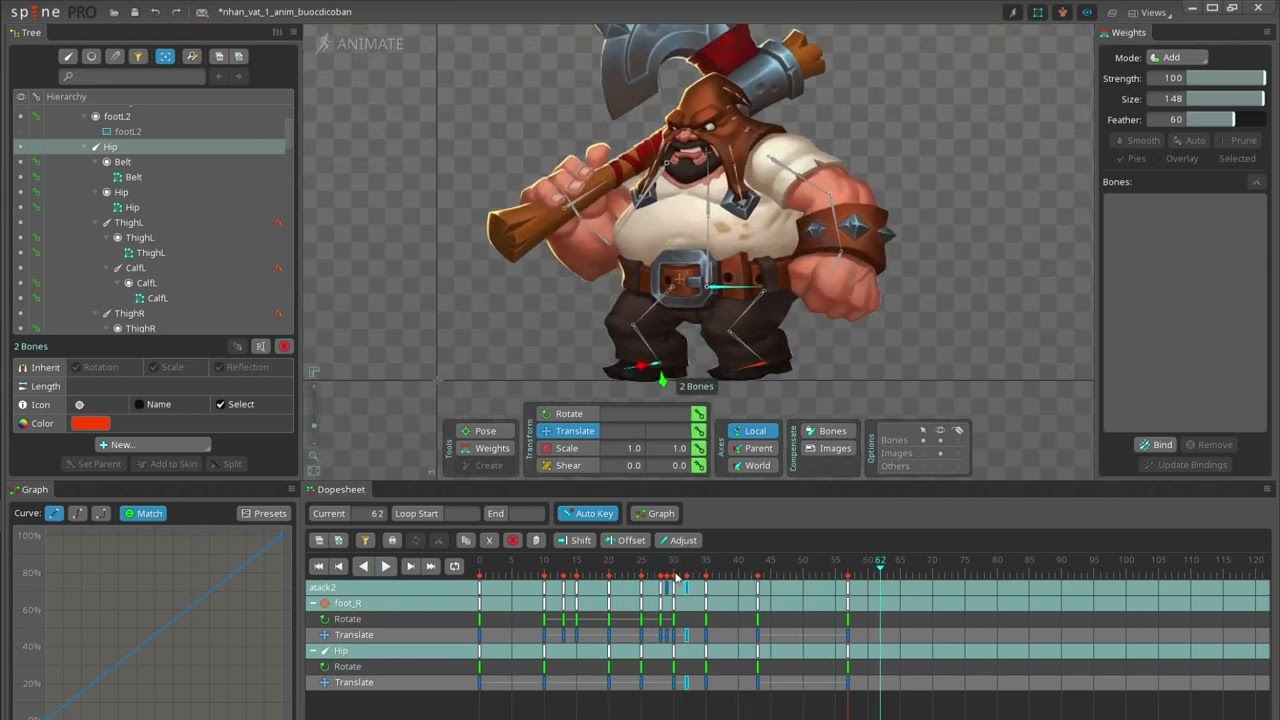The width and height of the screenshot is (1280, 720).
Task: Toggle visibility dot of the Hip bone row
Action: tap(20, 147)
